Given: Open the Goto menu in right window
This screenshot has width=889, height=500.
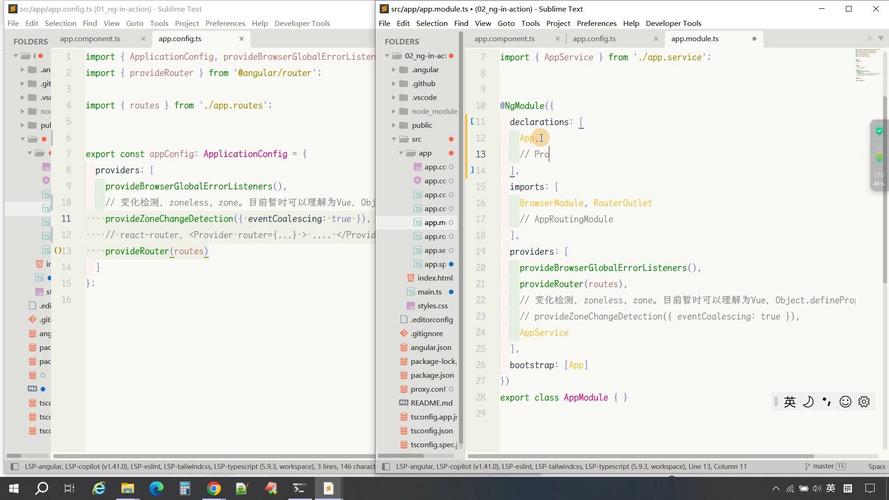Looking at the screenshot, I should point(506,23).
